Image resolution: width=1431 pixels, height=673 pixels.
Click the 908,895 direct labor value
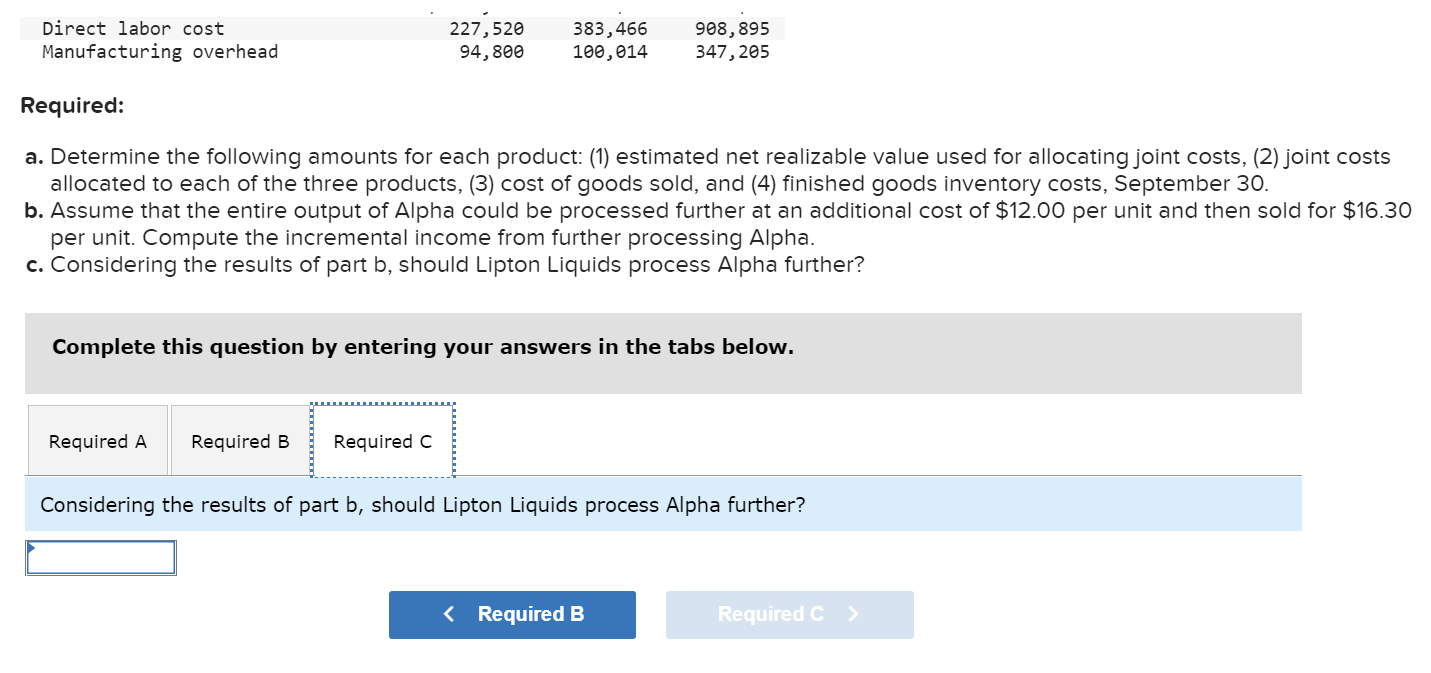[732, 29]
